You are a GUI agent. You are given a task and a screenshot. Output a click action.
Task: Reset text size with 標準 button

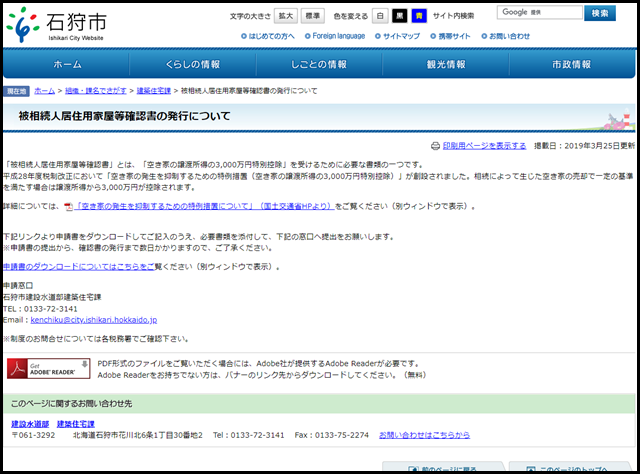coord(313,16)
